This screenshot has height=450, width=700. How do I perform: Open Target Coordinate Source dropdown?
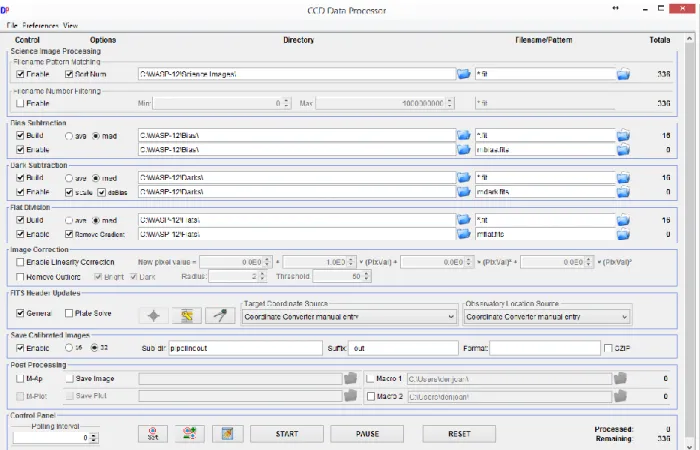point(349,317)
